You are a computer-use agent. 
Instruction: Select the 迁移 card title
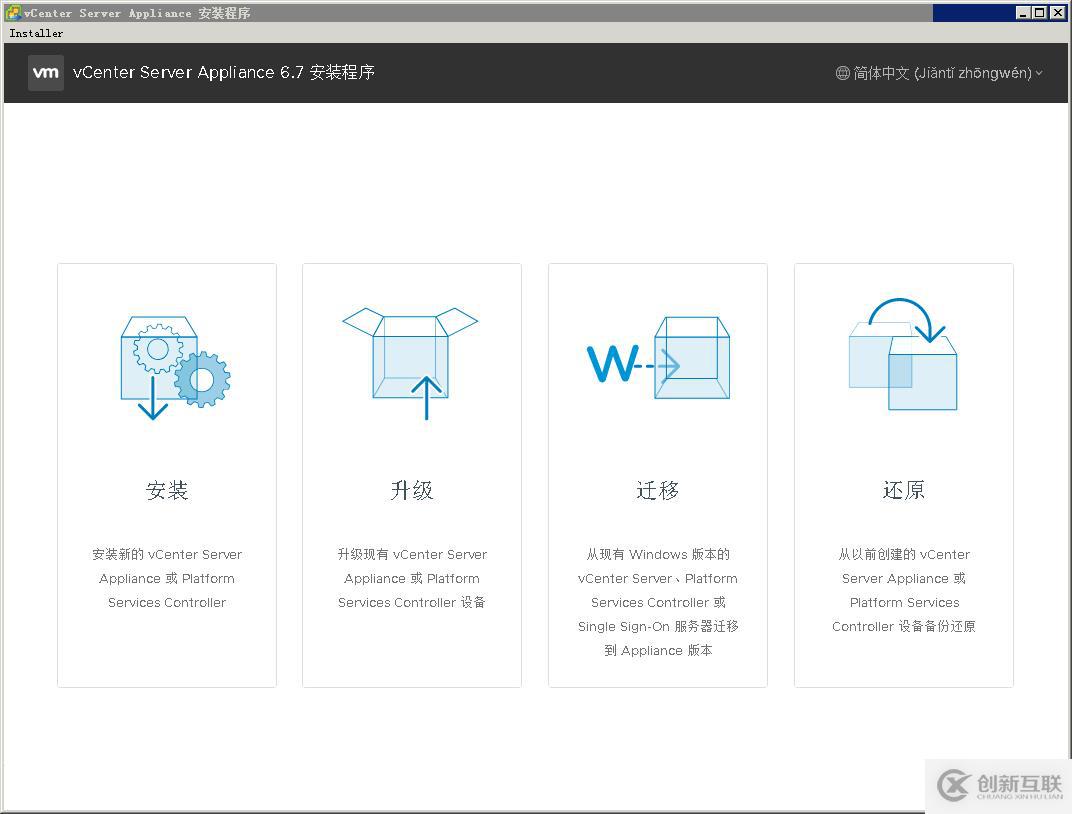click(x=658, y=490)
